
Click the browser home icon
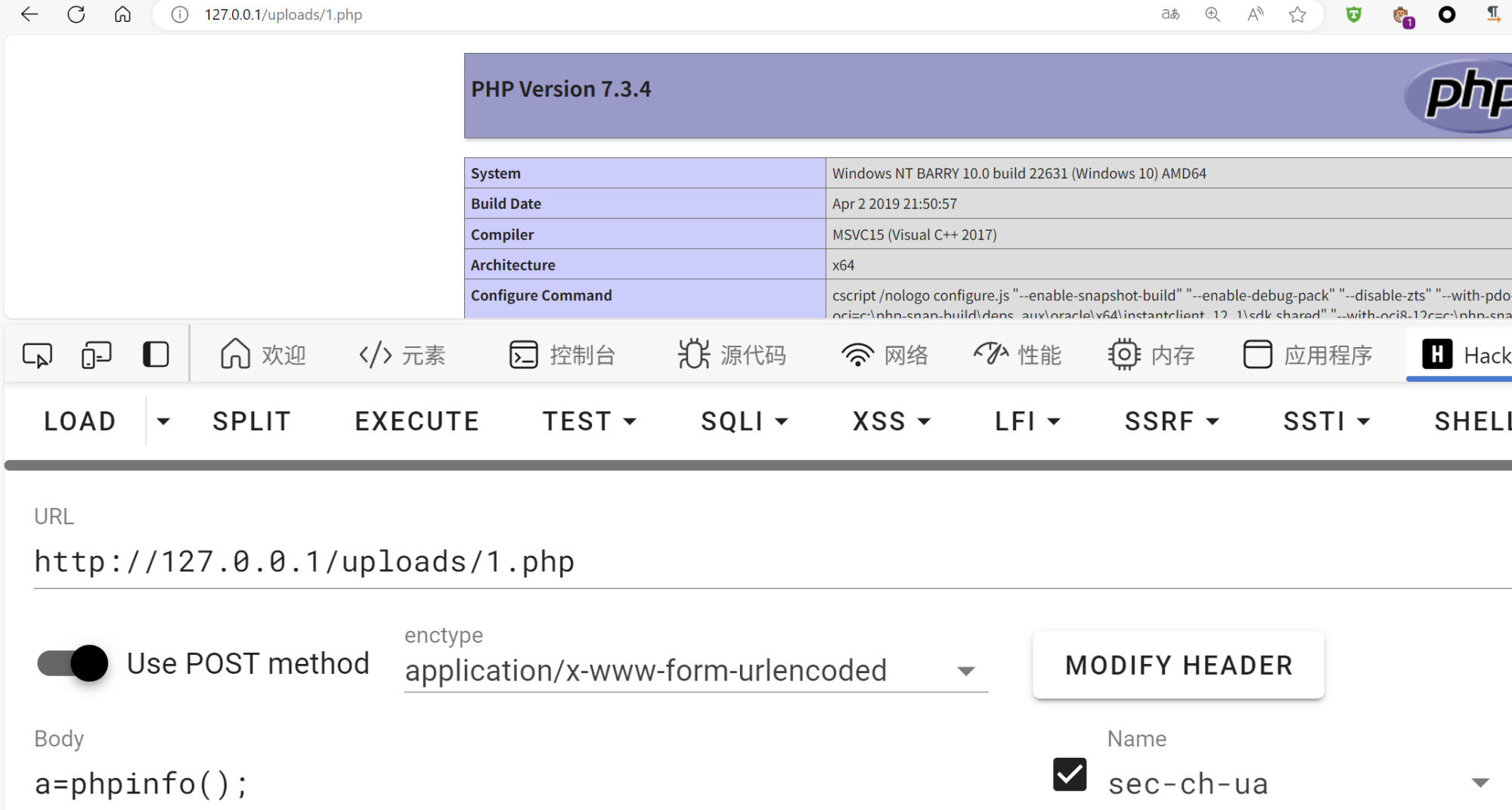pos(122,14)
